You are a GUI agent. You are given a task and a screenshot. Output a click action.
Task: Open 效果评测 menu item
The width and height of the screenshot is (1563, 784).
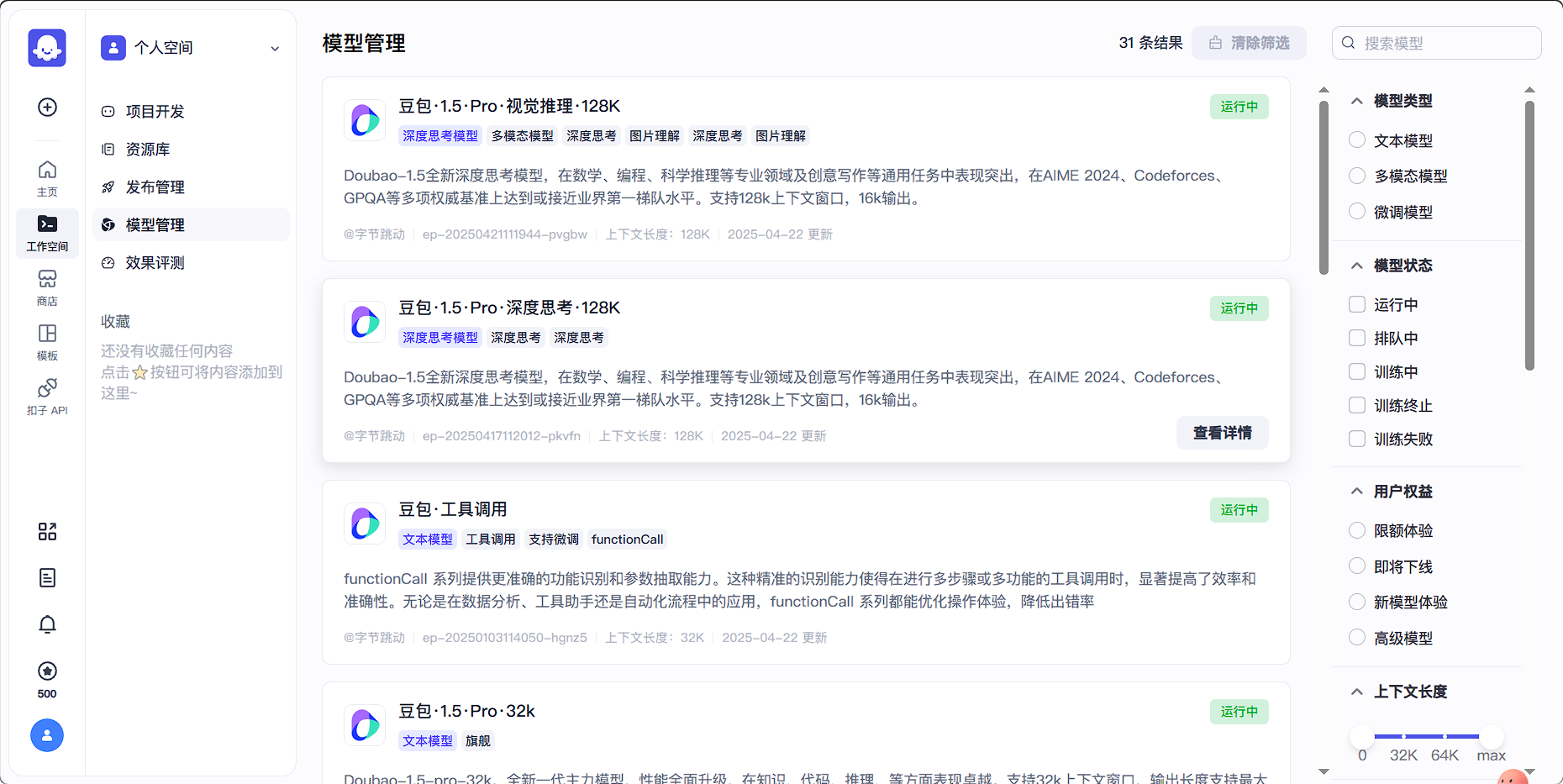coord(191,262)
